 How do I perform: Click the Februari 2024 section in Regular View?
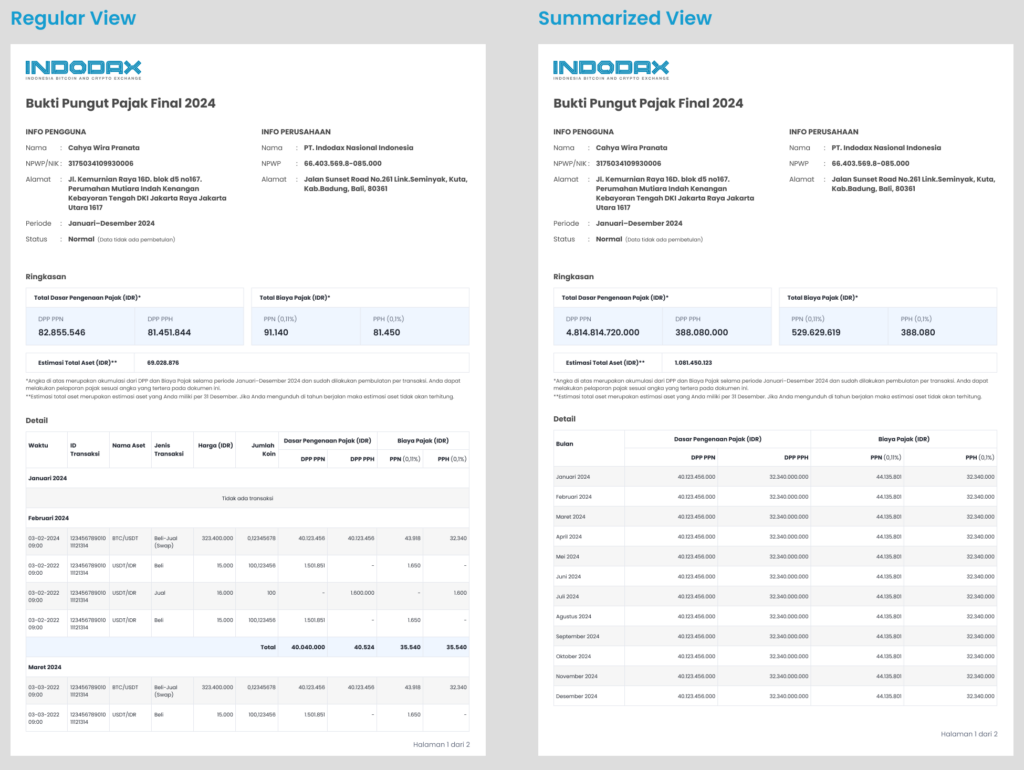(49, 517)
